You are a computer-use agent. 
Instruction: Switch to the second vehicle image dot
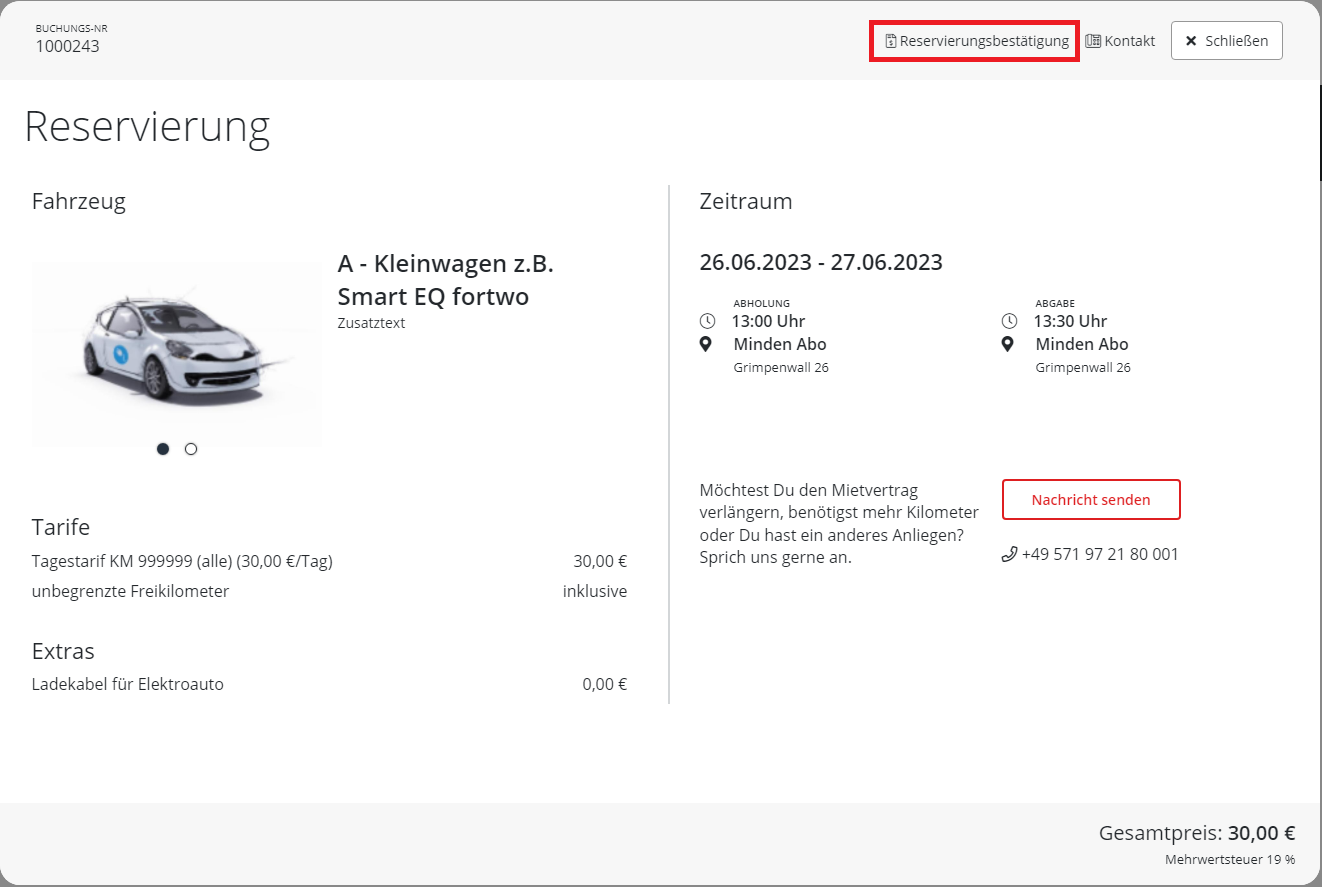191,449
